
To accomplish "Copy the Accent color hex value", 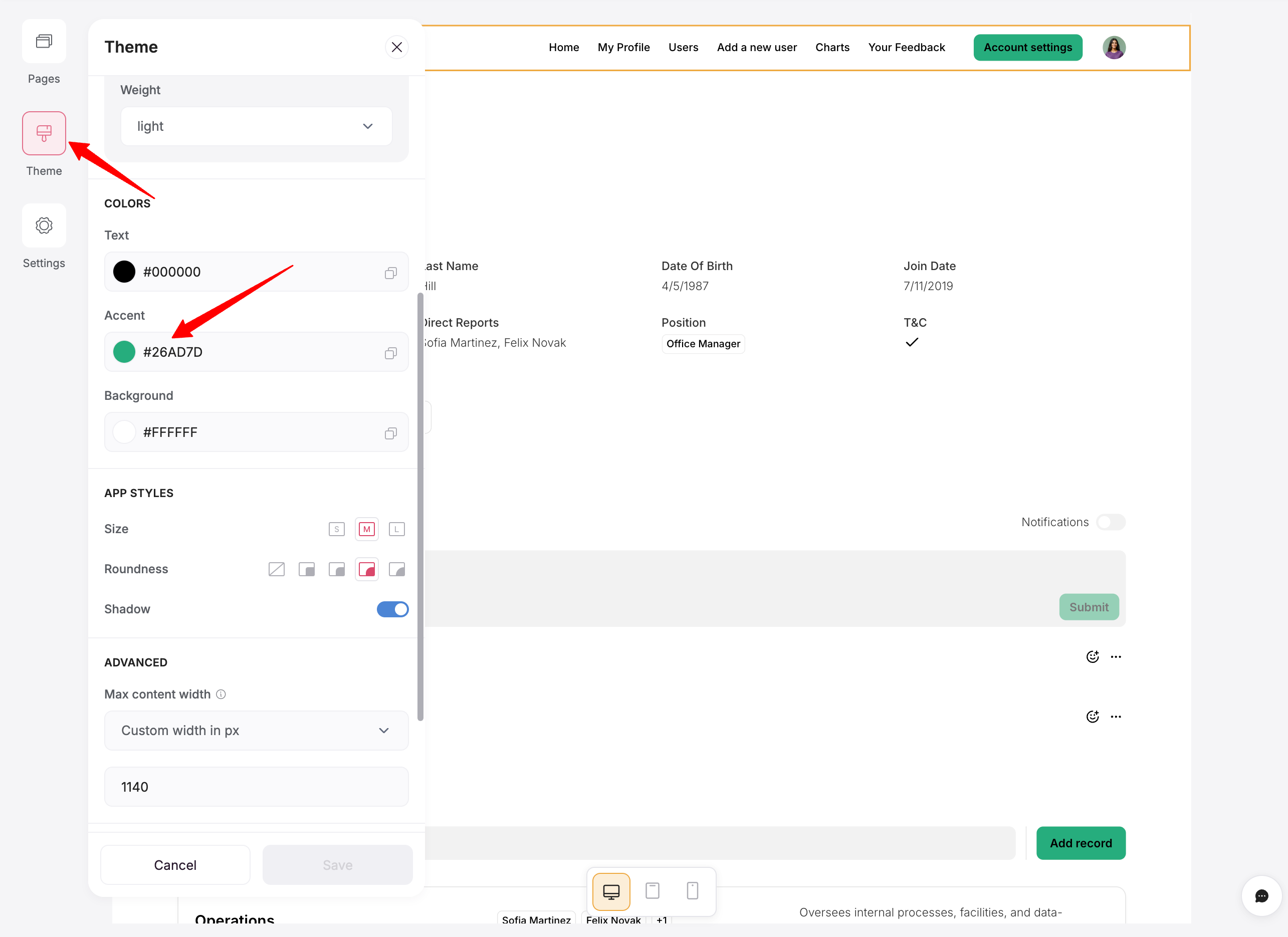I will tap(390, 353).
